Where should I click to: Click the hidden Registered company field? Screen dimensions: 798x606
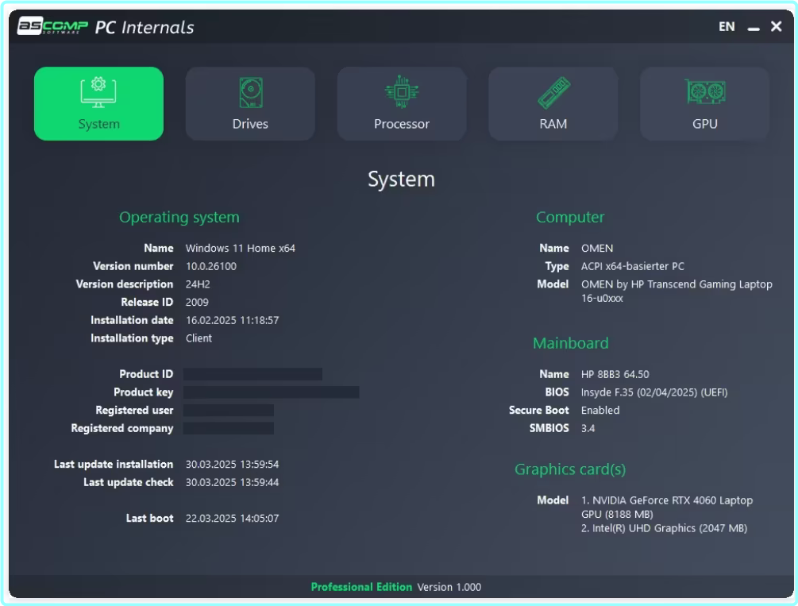pyautogui.click(x=229, y=428)
